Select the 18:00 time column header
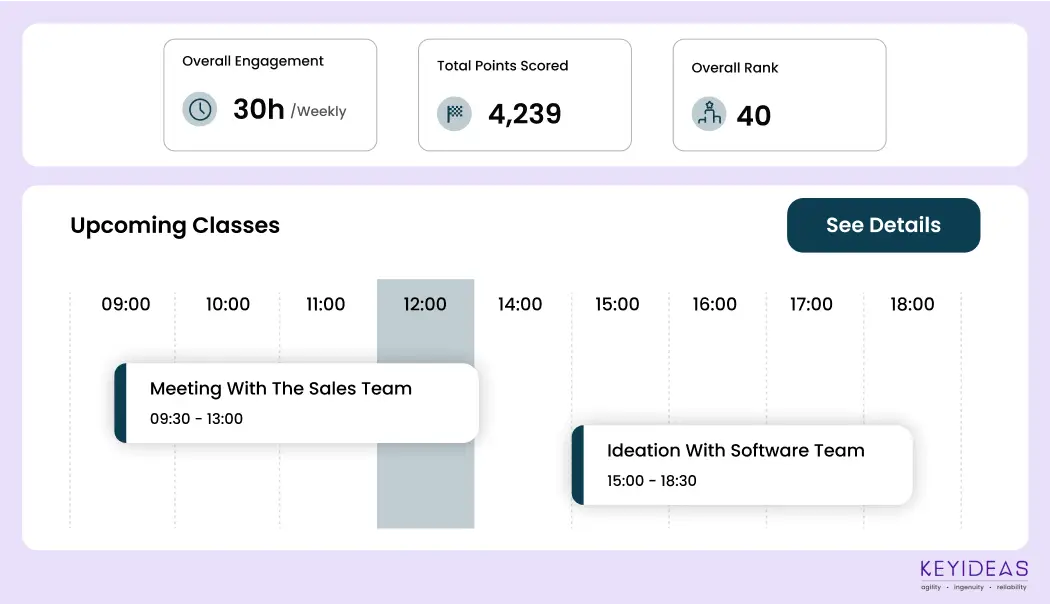 pyautogui.click(x=912, y=304)
